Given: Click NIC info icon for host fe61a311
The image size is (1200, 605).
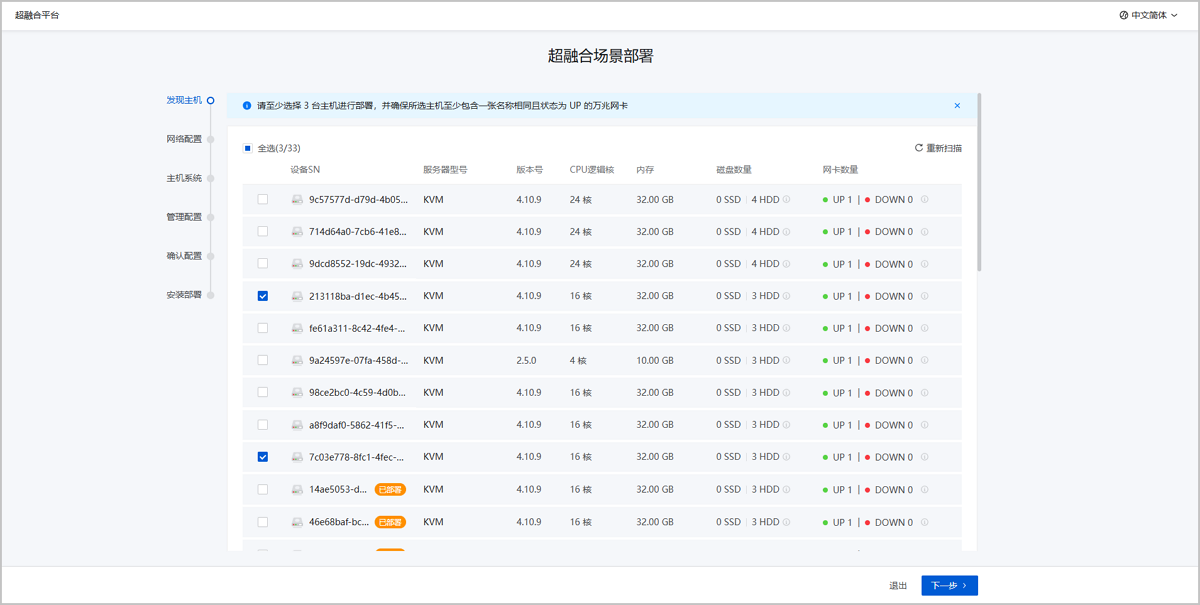Looking at the screenshot, I should (x=924, y=328).
